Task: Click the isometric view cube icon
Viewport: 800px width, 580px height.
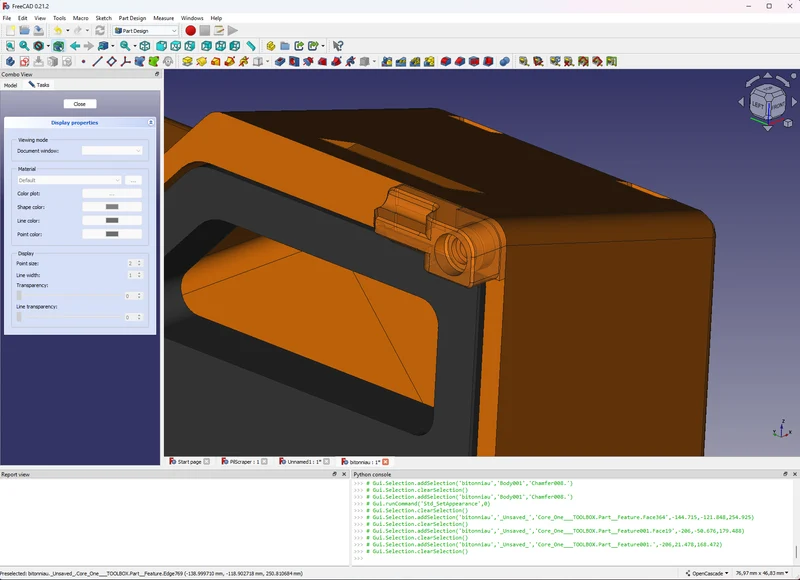Action: coord(145,46)
